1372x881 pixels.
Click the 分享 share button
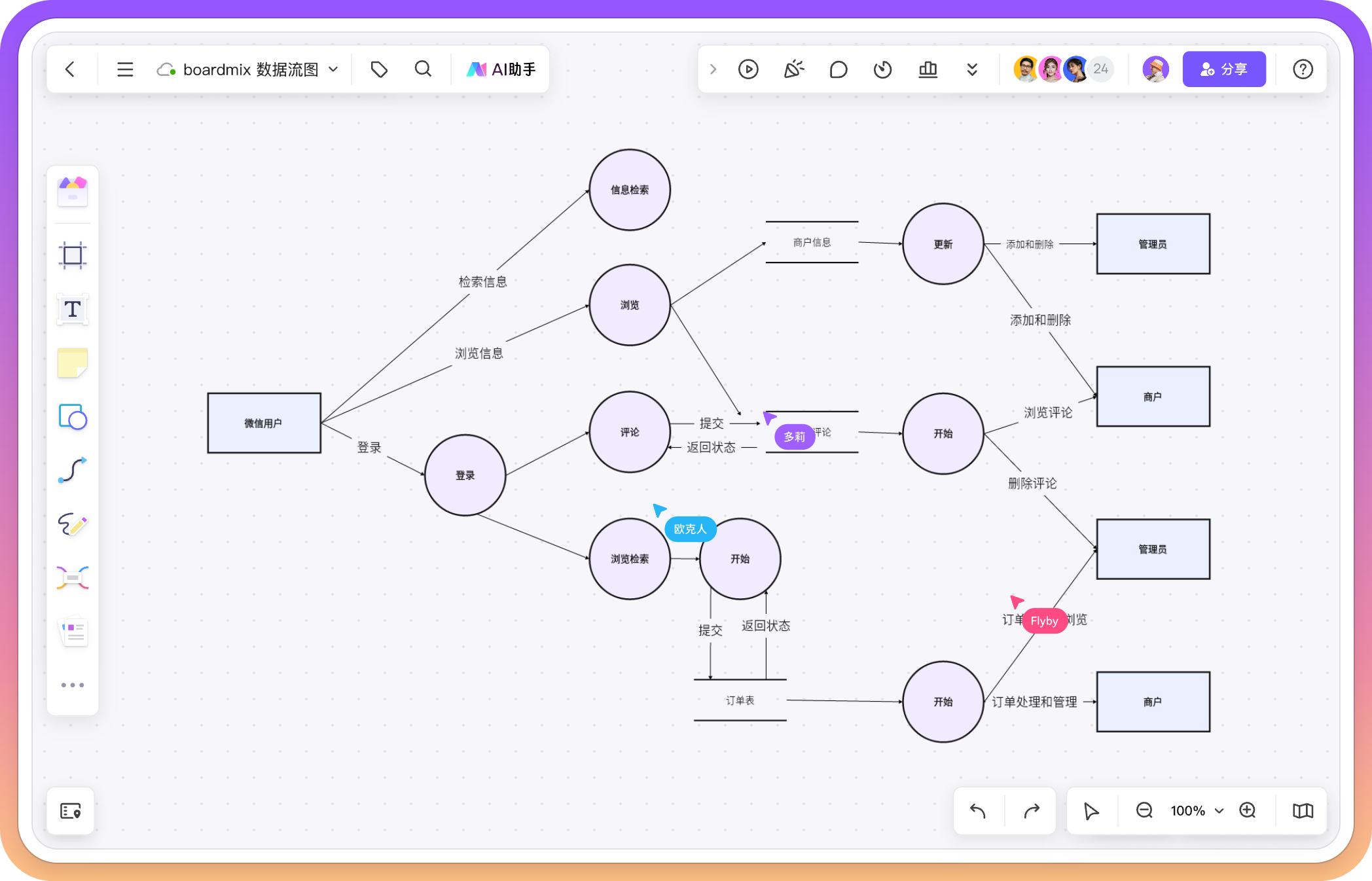coord(1224,69)
